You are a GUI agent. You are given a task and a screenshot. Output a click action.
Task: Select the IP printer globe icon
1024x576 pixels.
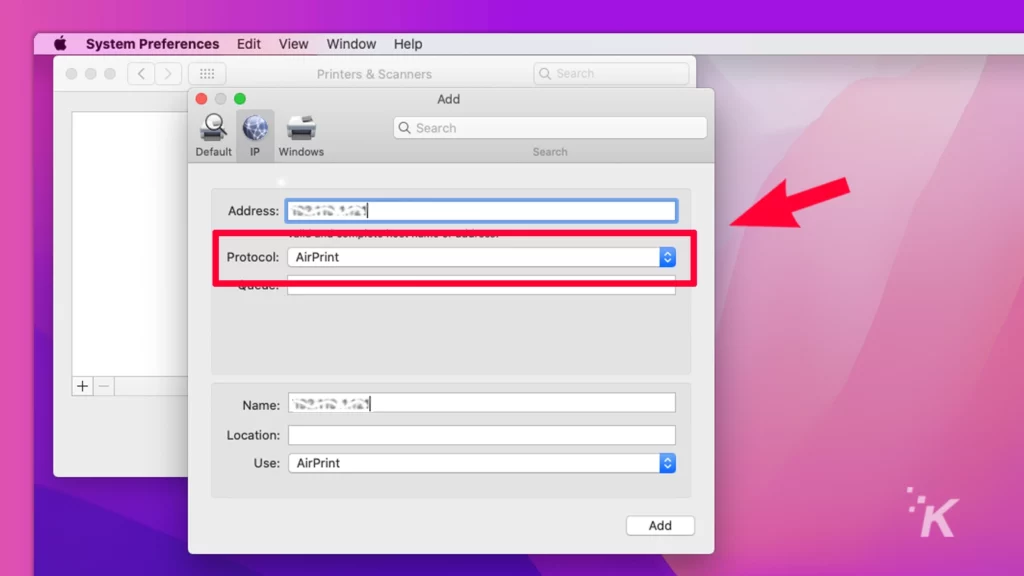[255, 127]
